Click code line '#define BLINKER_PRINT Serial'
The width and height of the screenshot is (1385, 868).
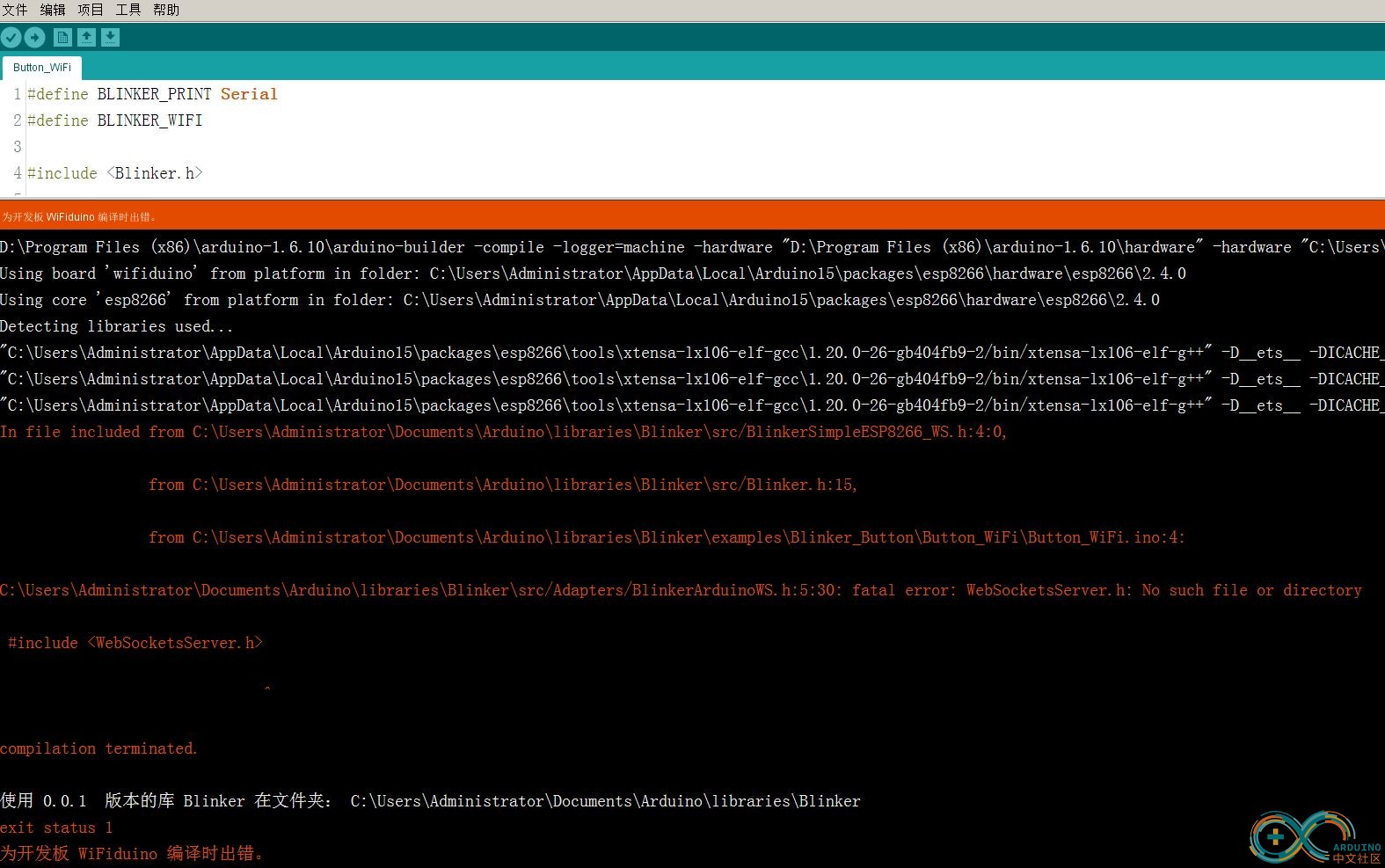(152, 94)
